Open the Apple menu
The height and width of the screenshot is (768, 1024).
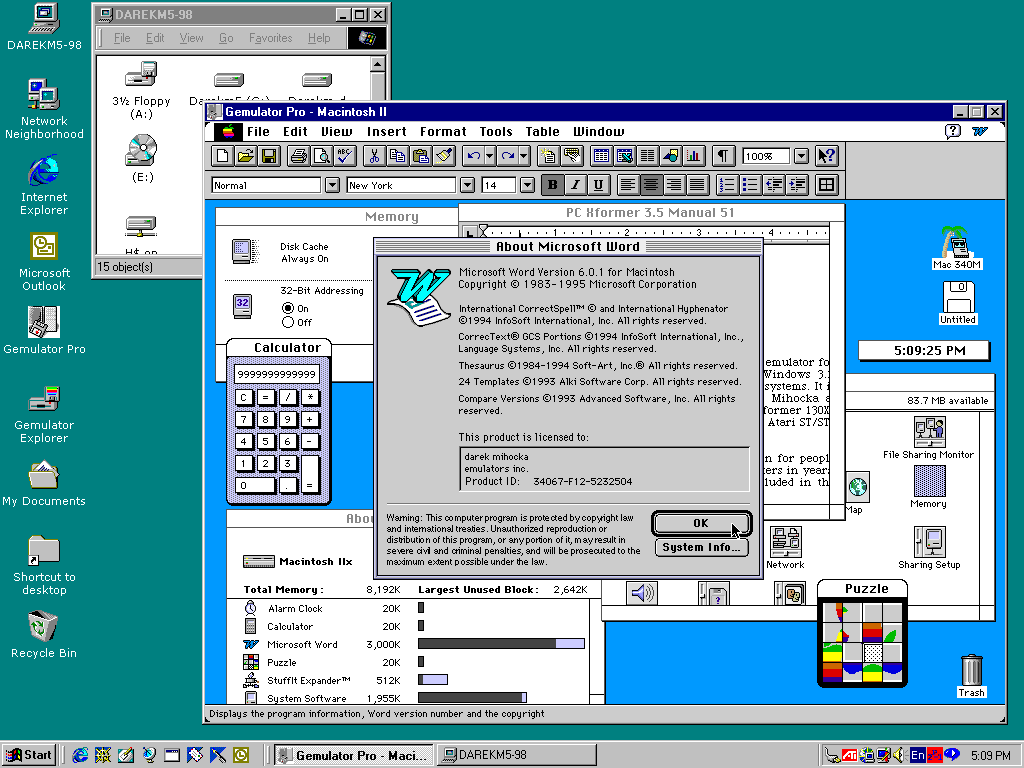pyautogui.click(x=228, y=132)
